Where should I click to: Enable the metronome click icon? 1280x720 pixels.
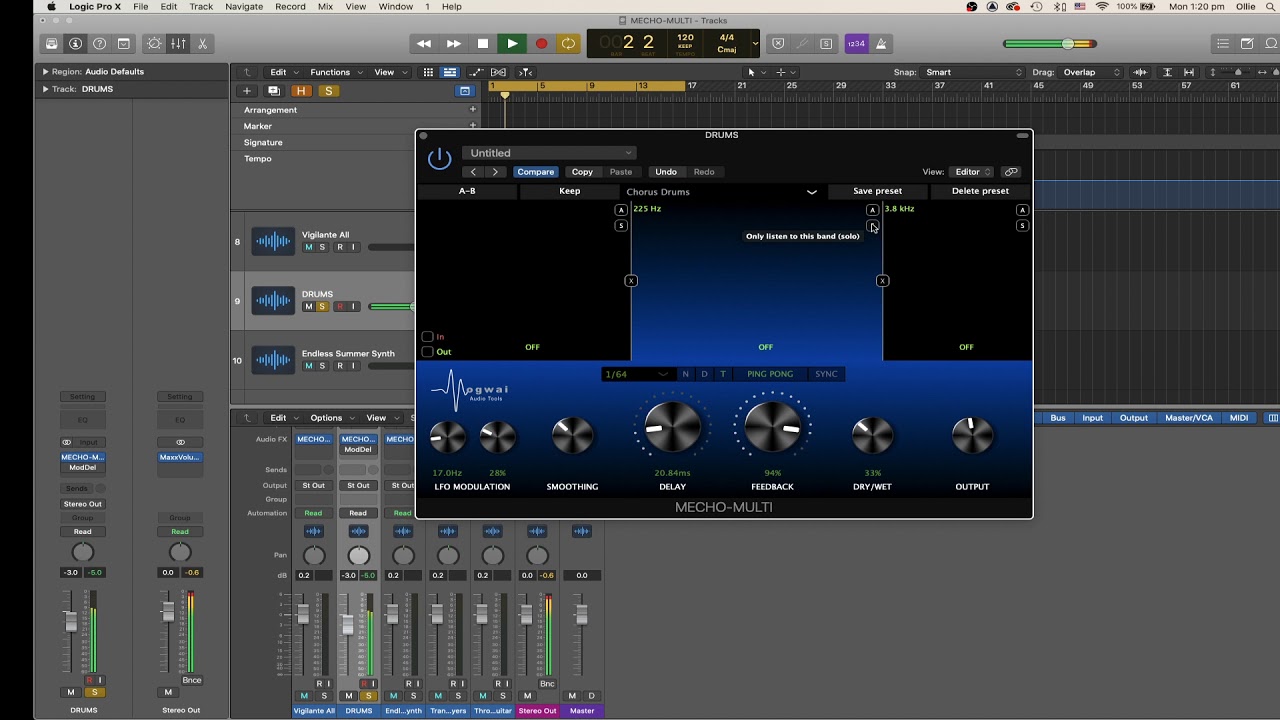881,44
